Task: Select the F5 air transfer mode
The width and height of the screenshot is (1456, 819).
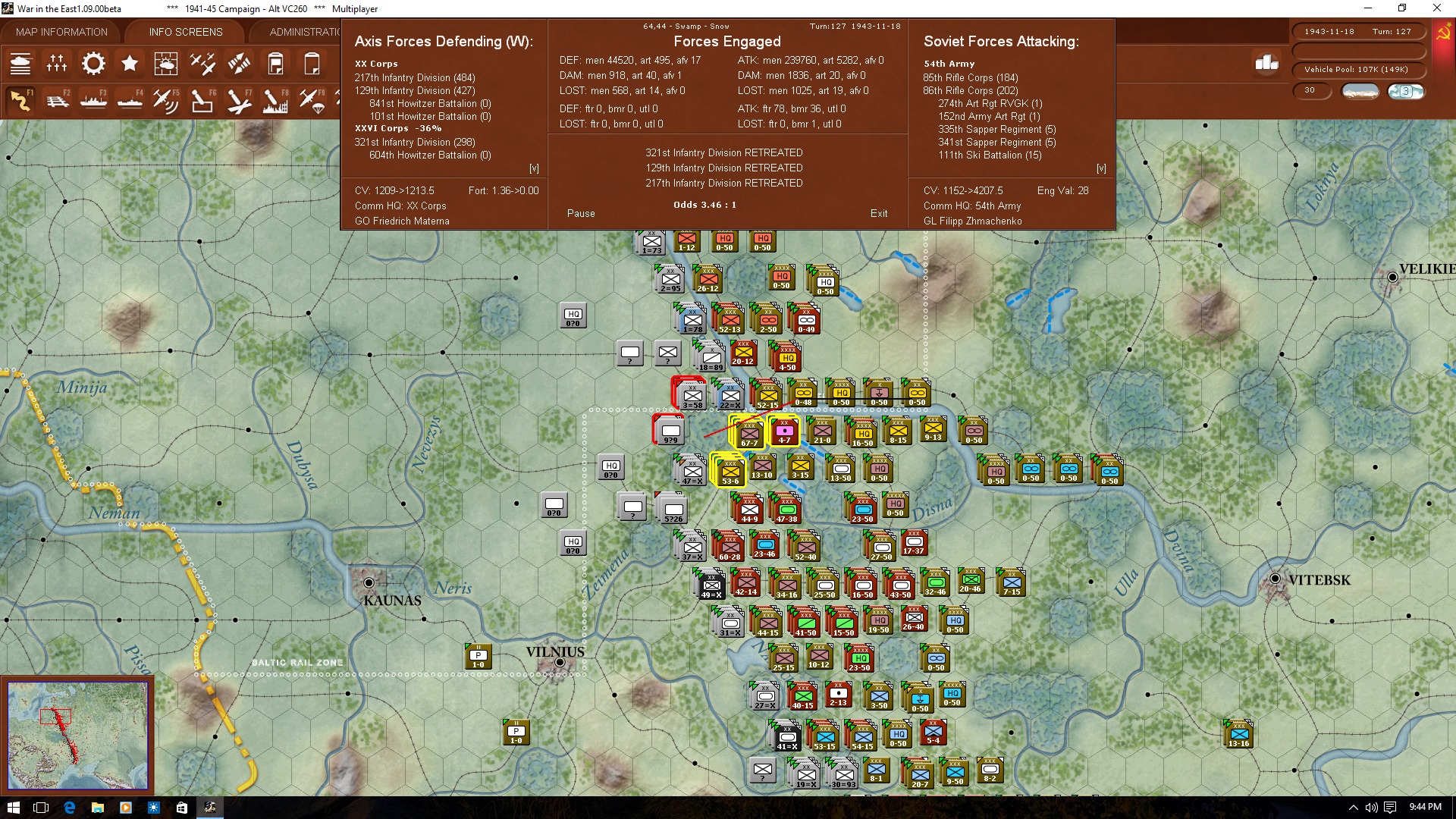Action: click(x=166, y=99)
